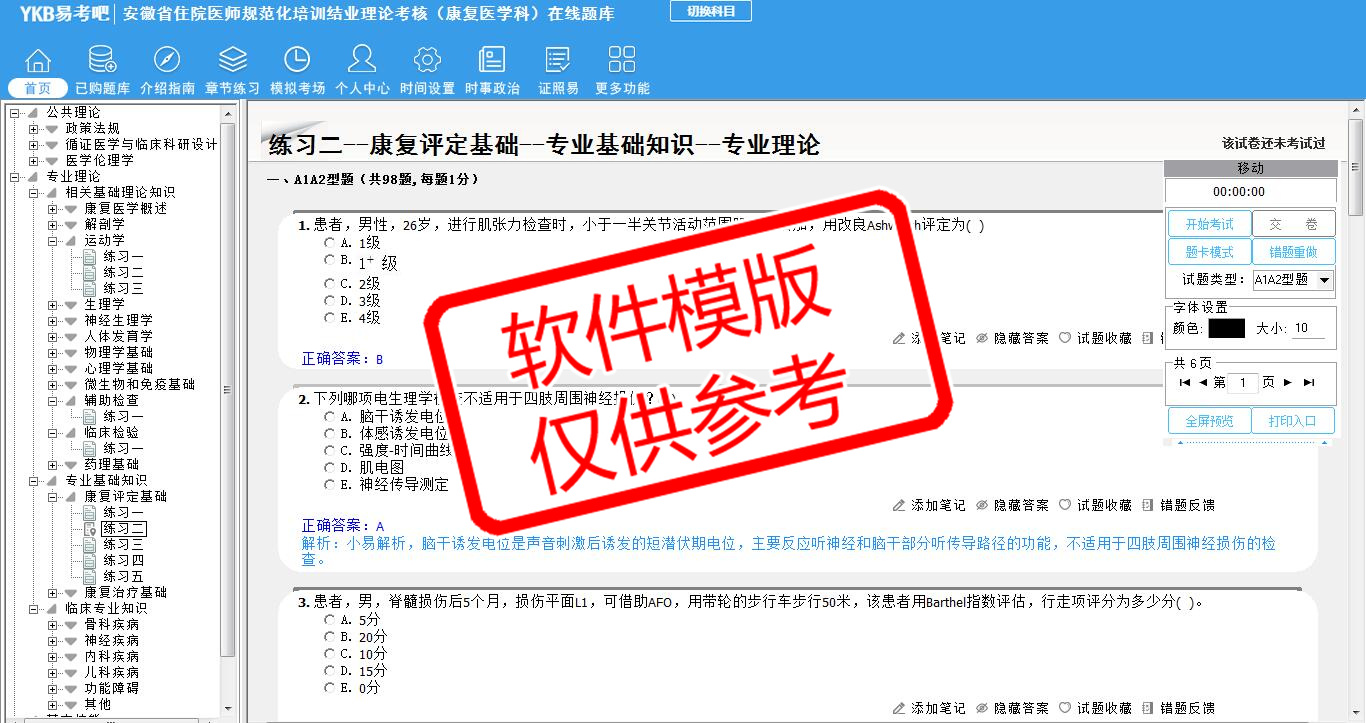This screenshot has width=1366, height=723.
Task: Open the 模拟考场 clock icon
Action: 297,60
